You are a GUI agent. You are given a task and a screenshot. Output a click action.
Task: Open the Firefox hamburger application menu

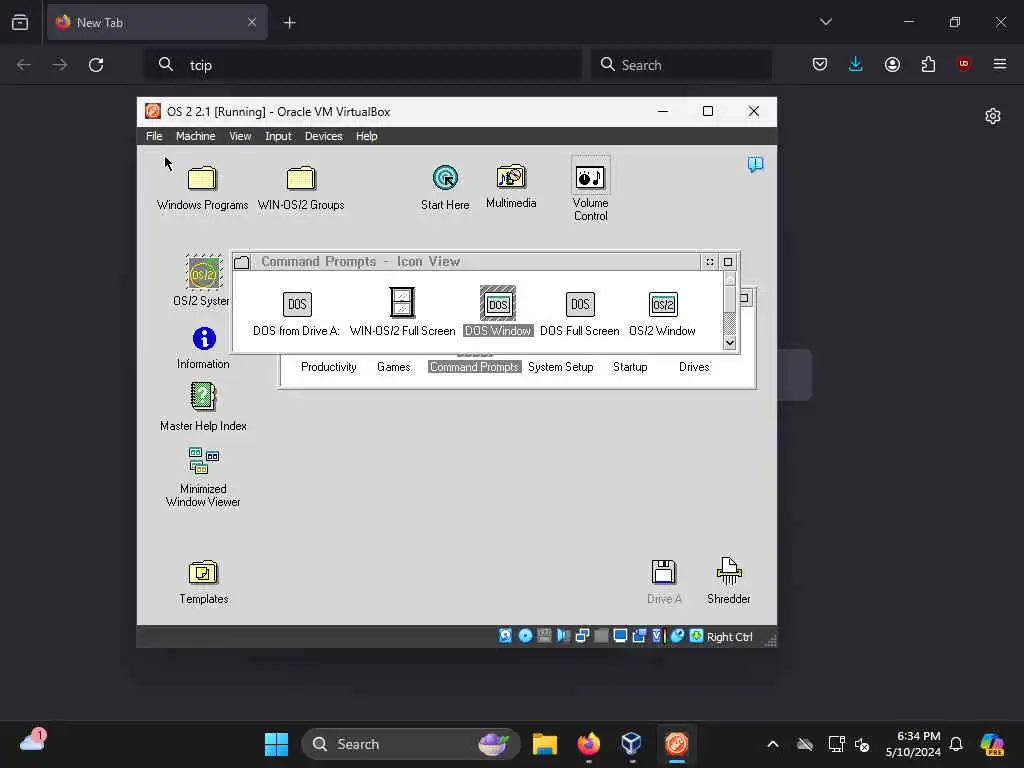point(1000,64)
